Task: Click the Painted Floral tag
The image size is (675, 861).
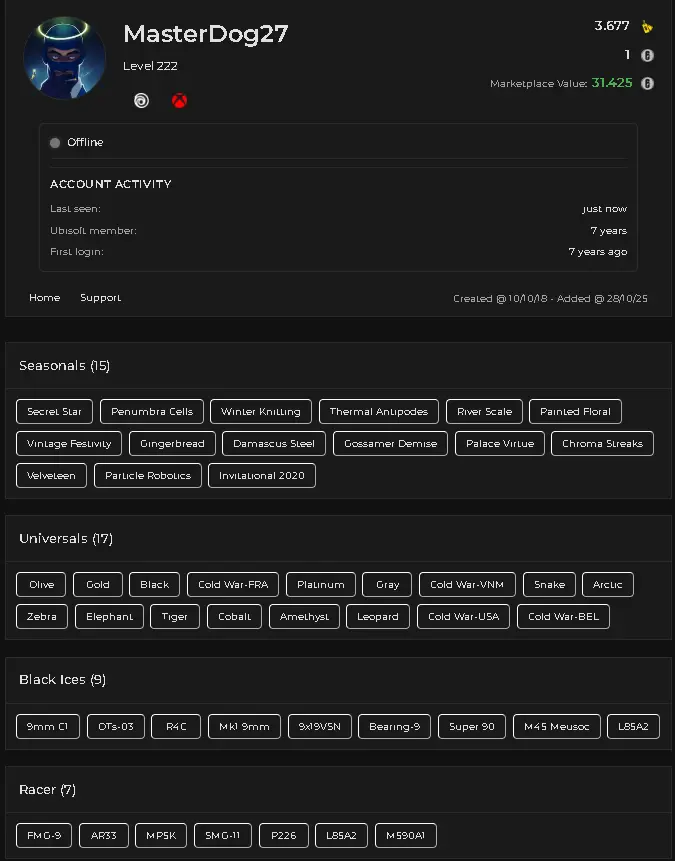Action: [575, 411]
